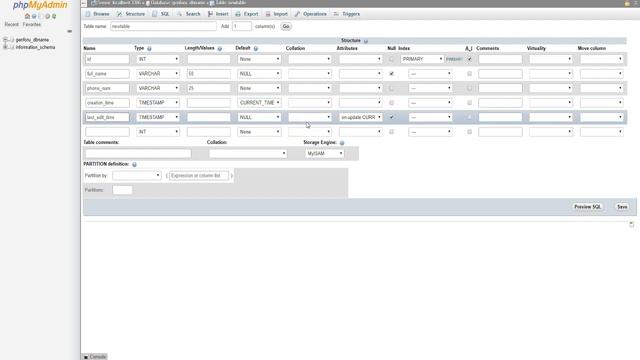Open Move column dropdown for id row

[601, 59]
